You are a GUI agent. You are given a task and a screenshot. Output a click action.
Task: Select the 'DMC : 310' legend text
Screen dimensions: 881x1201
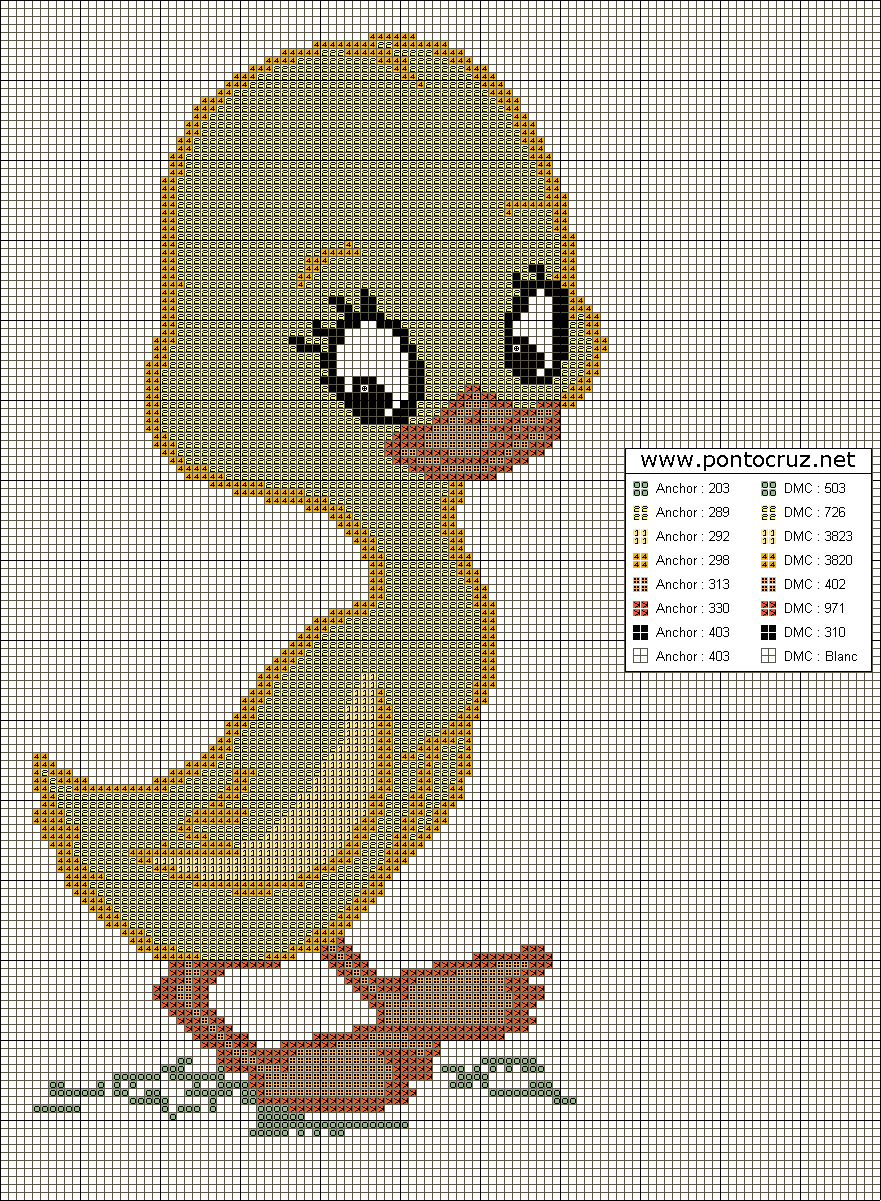pos(815,633)
